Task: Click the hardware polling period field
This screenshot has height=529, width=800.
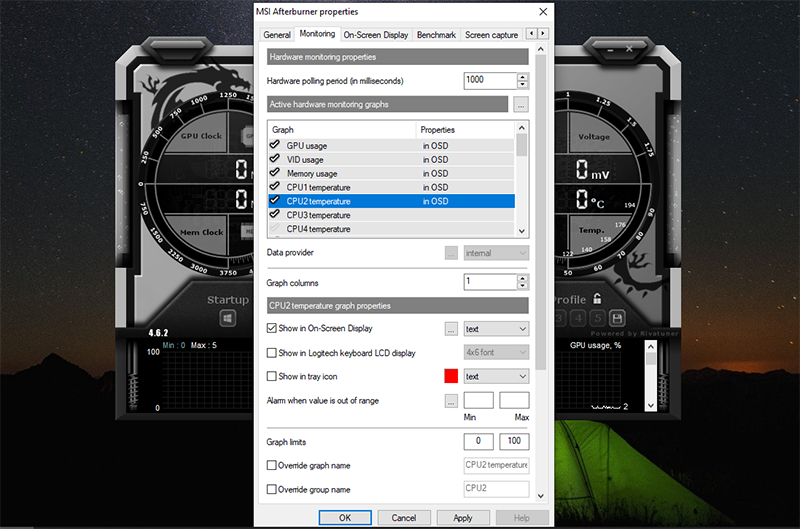Action: [490, 81]
